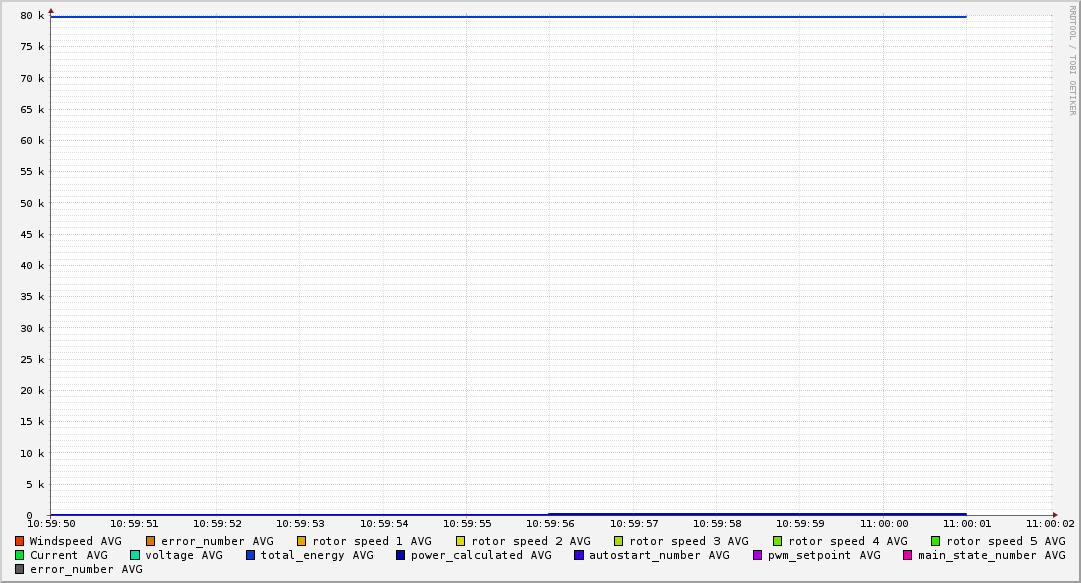Click the autostart_number AVG legend swatch
The height and width of the screenshot is (583, 1081).
(x=579, y=555)
